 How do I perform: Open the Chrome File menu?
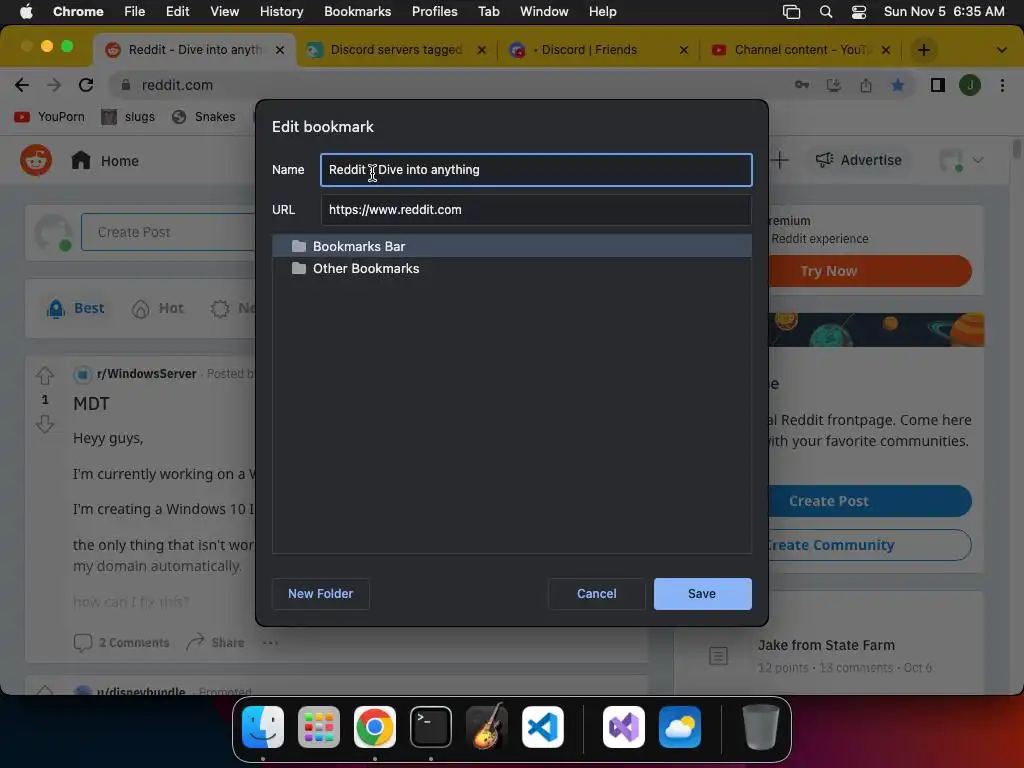coord(135,12)
